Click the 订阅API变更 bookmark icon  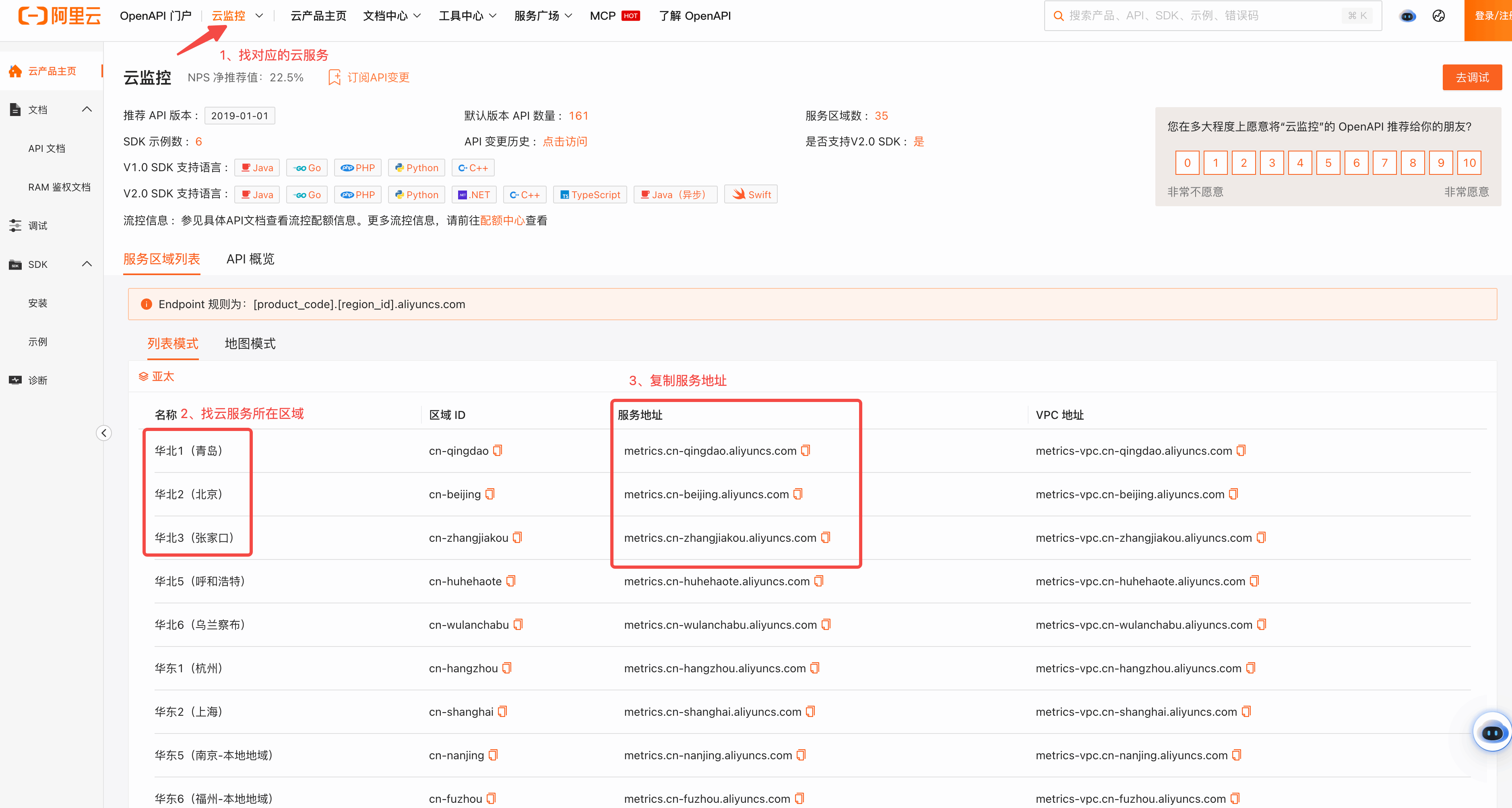pyautogui.click(x=334, y=77)
